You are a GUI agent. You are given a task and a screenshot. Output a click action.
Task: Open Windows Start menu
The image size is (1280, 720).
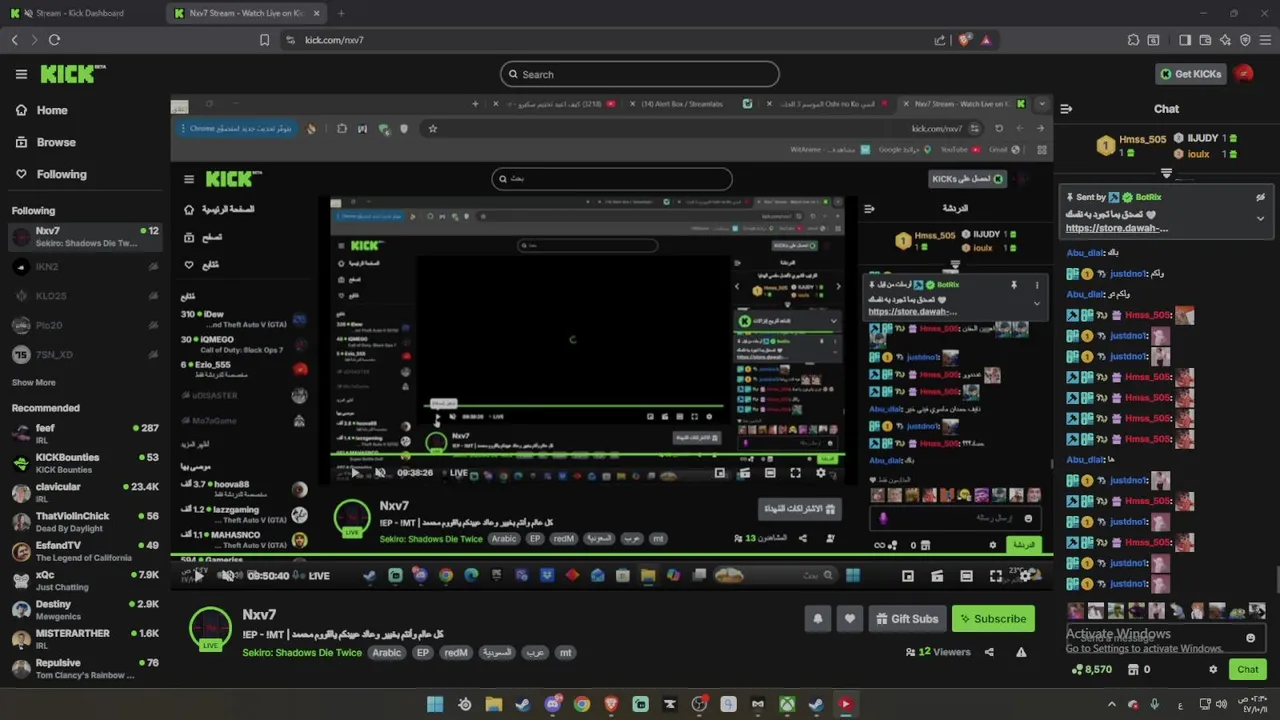click(435, 704)
